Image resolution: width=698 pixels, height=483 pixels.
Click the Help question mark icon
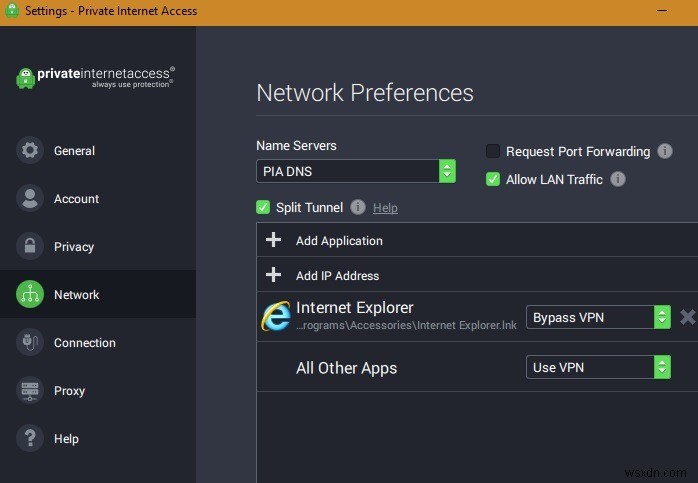[x=30, y=439]
